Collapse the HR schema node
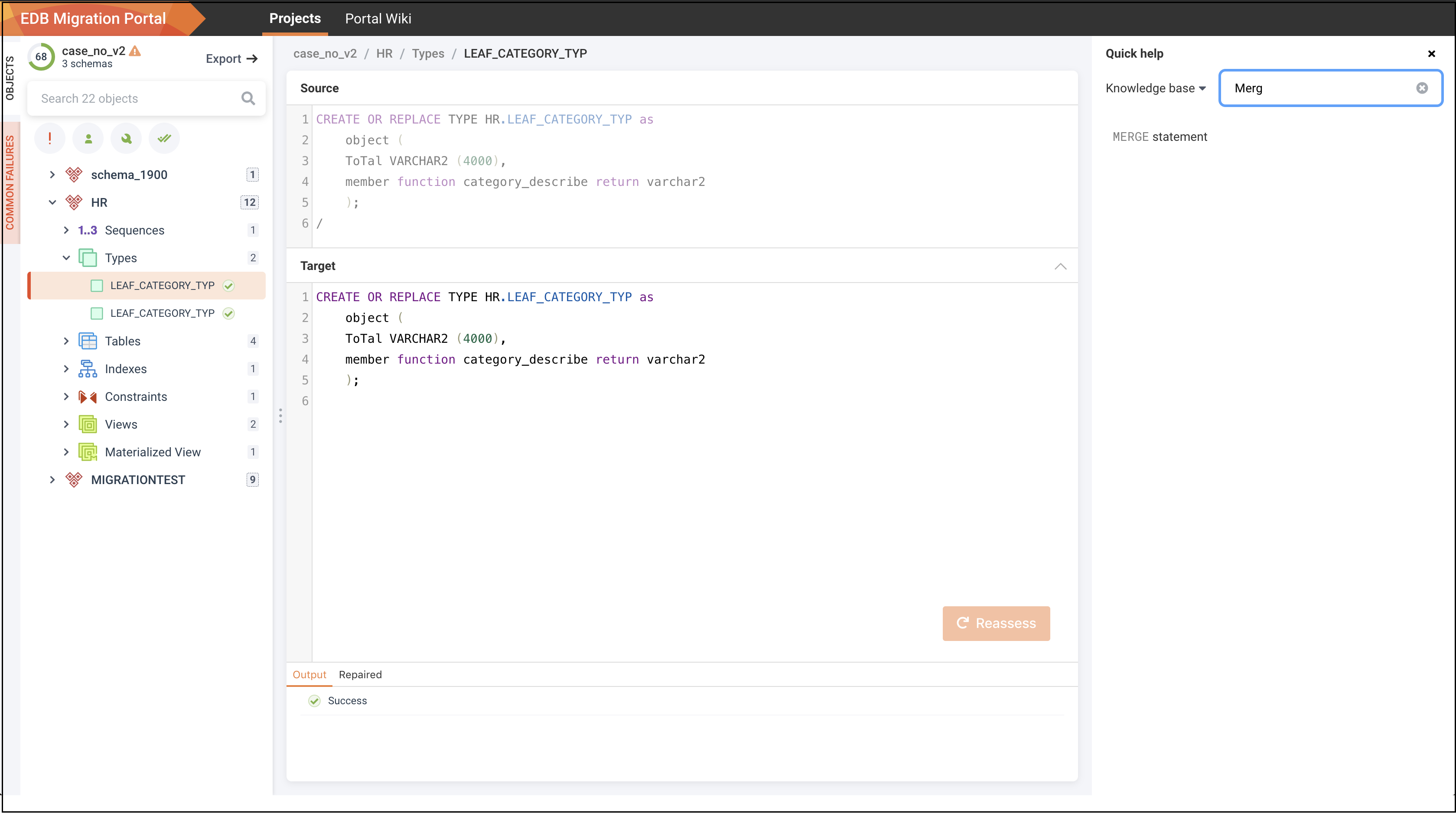Screen dimensions: 1456x813 click(x=52, y=202)
